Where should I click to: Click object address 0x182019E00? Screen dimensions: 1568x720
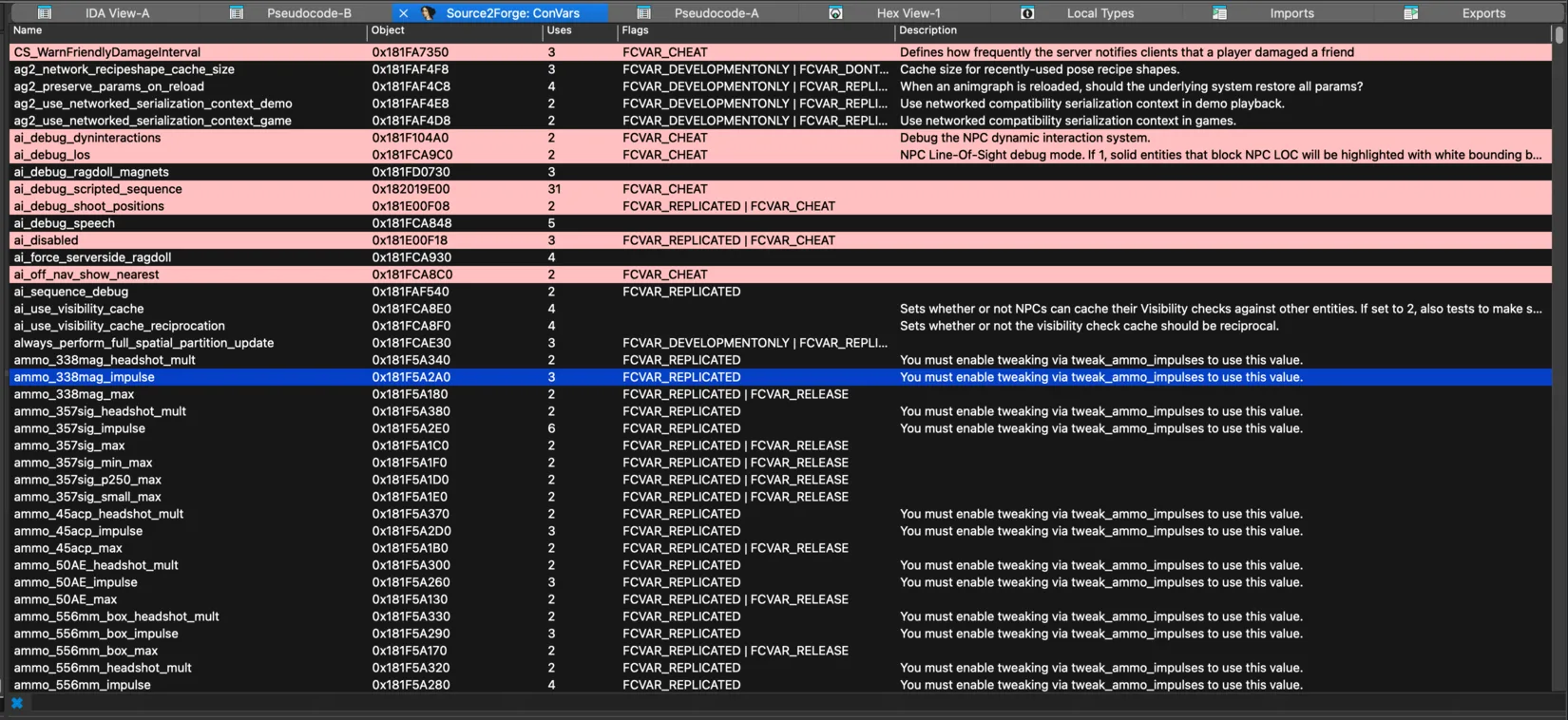(x=411, y=189)
